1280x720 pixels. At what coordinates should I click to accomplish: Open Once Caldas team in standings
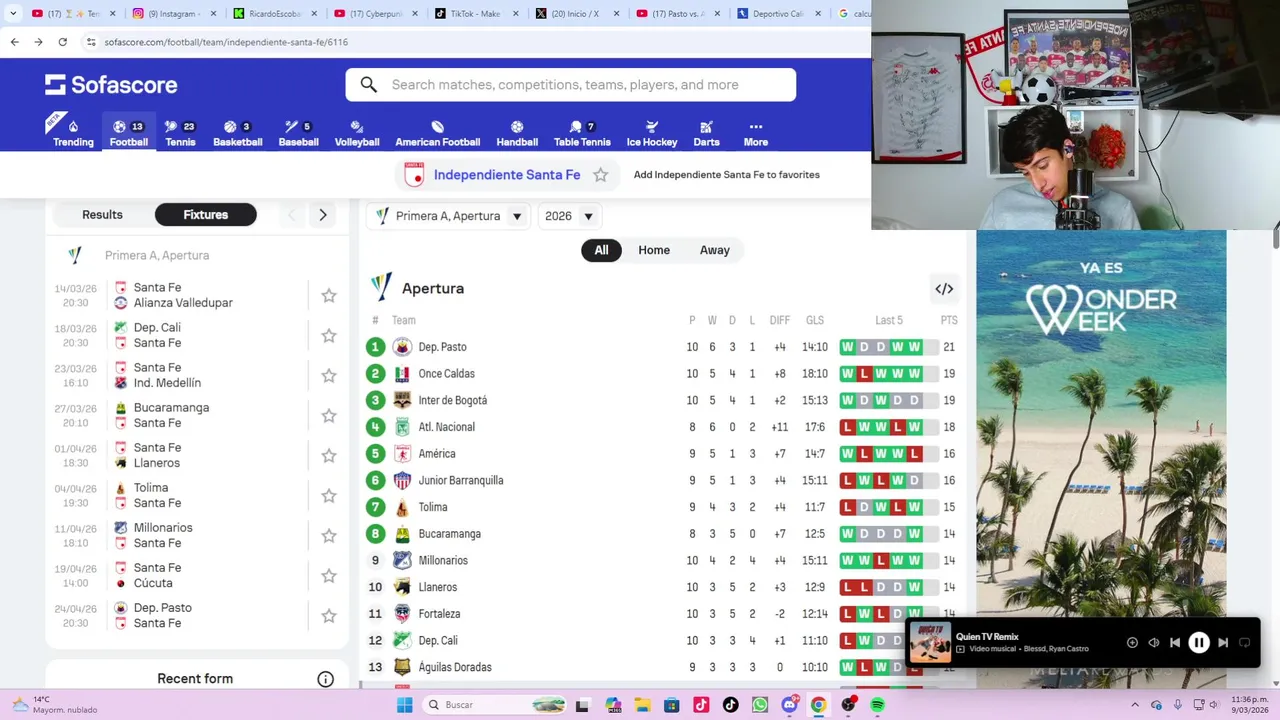(446, 374)
